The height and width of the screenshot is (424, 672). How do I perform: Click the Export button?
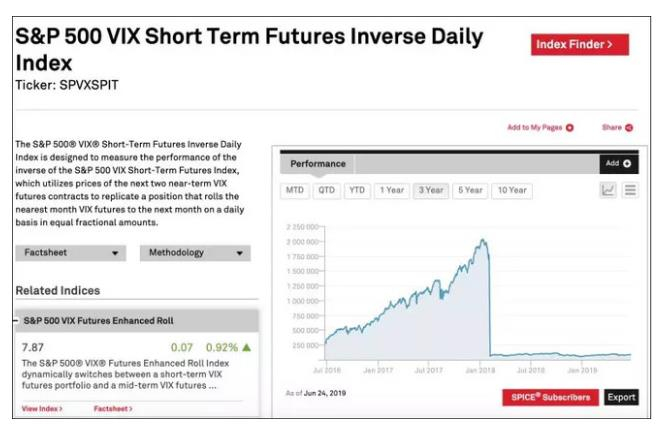pyautogui.click(x=620, y=397)
